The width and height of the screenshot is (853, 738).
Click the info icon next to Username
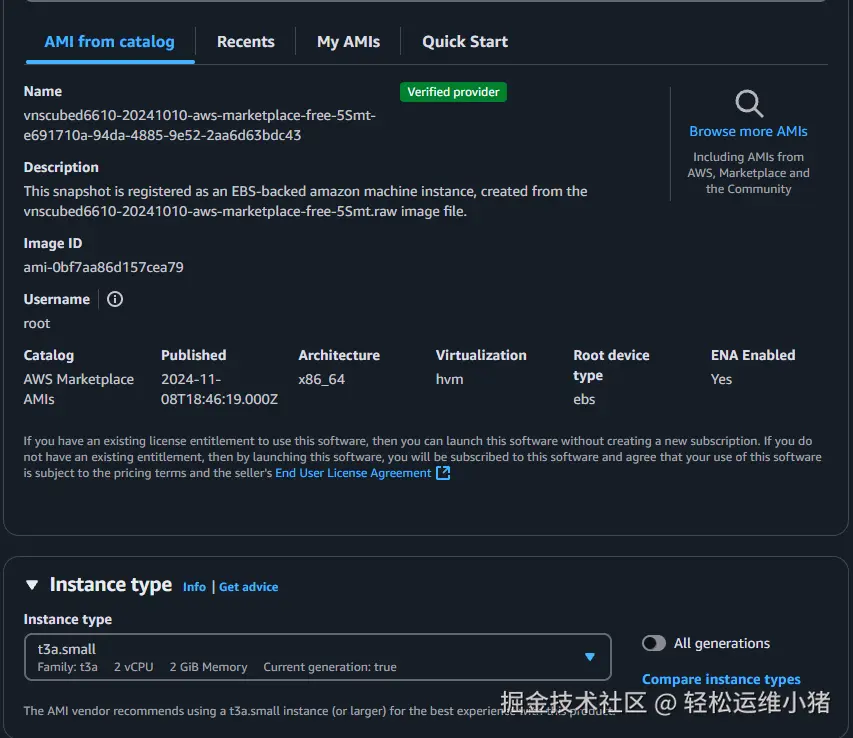click(x=115, y=299)
